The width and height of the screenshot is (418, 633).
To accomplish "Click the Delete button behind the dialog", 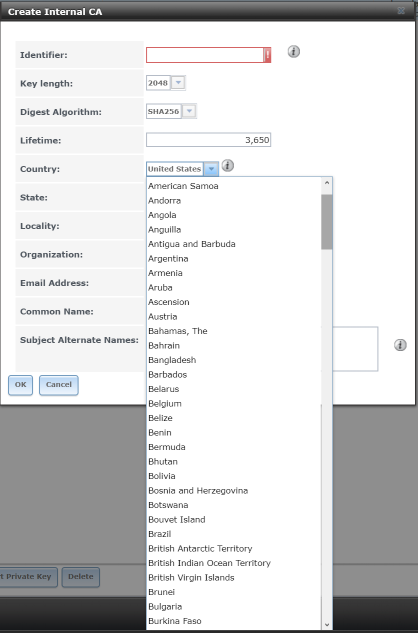I will click(80, 577).
